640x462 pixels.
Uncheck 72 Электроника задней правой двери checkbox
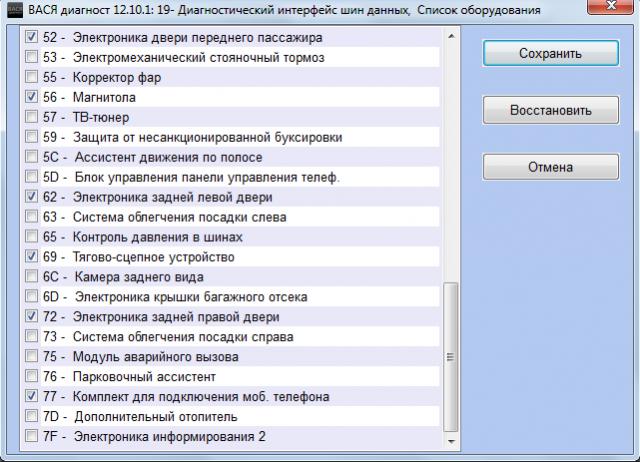click(x=31, y=316)
